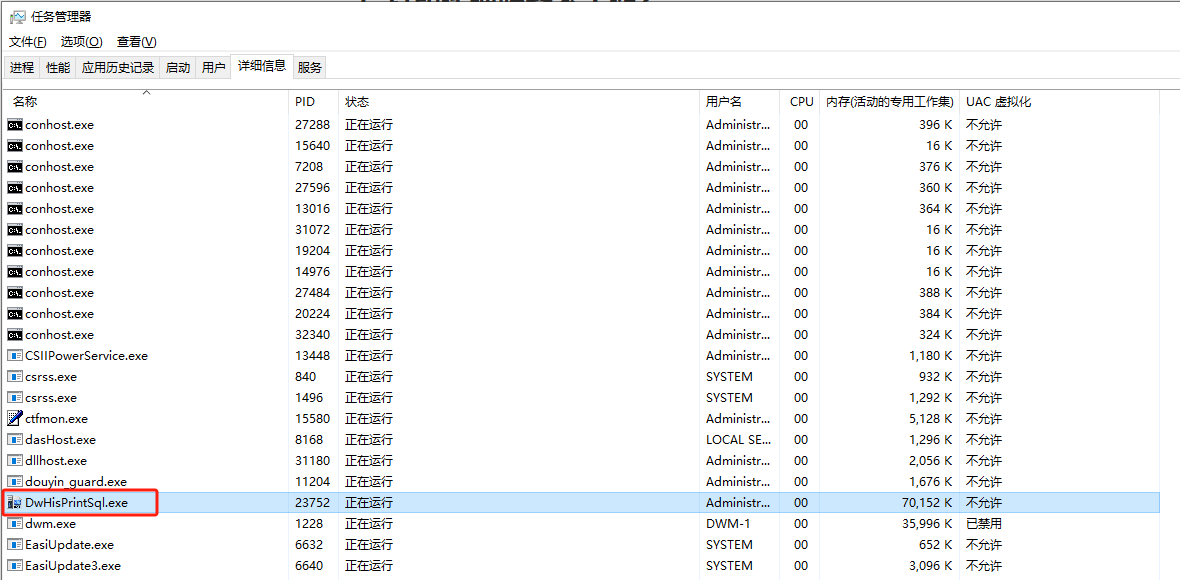1180x580 pixels.
Task: Click console icon of conhost.exe PID 27288
Action: point(14,125)
